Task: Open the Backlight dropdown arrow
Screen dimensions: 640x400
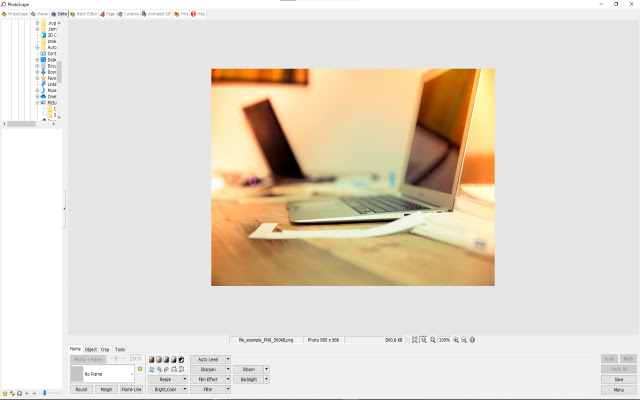Action: tap(267, 379)
